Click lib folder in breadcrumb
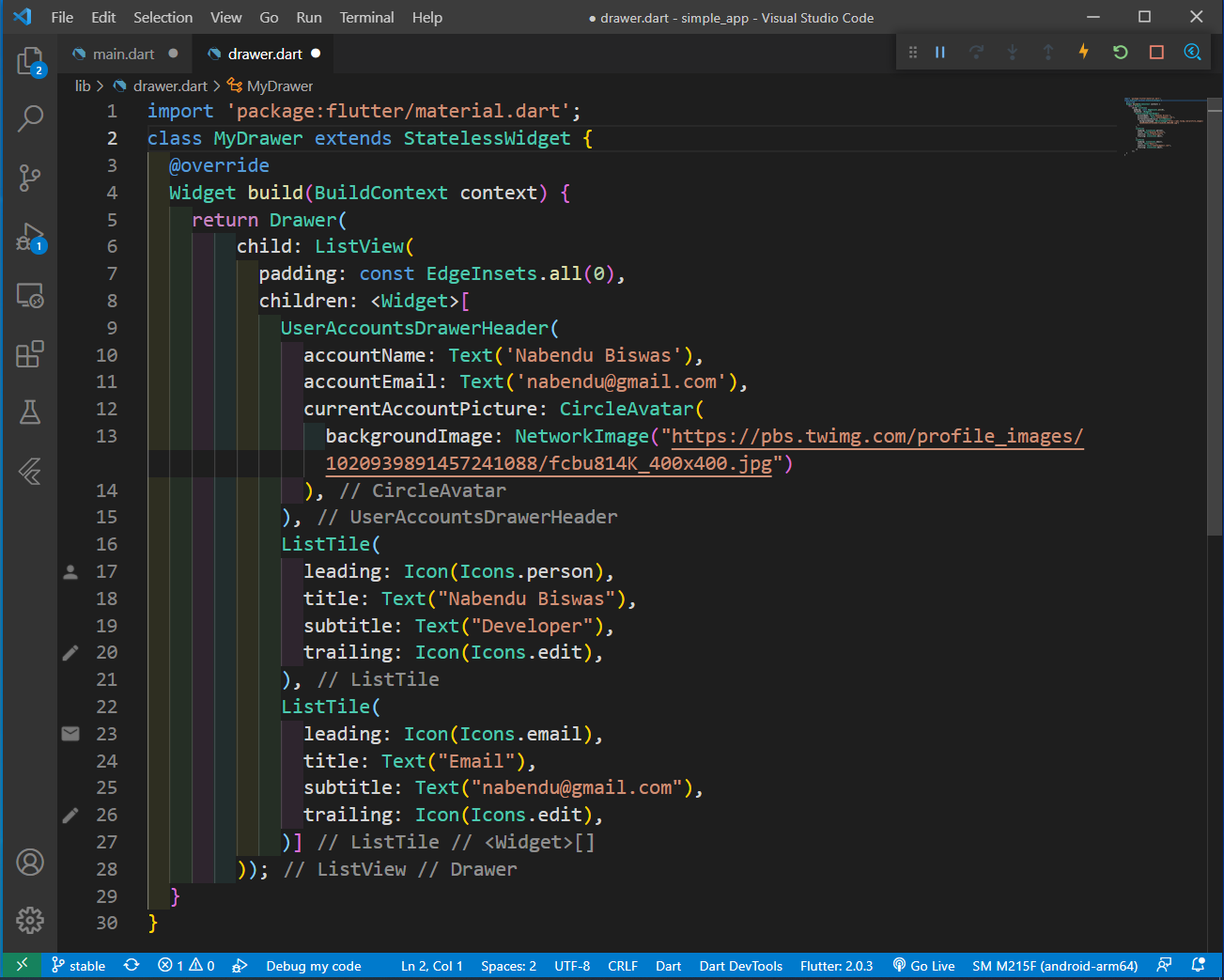Screen dimensions: 1224x980 click(x=83, y=86)
